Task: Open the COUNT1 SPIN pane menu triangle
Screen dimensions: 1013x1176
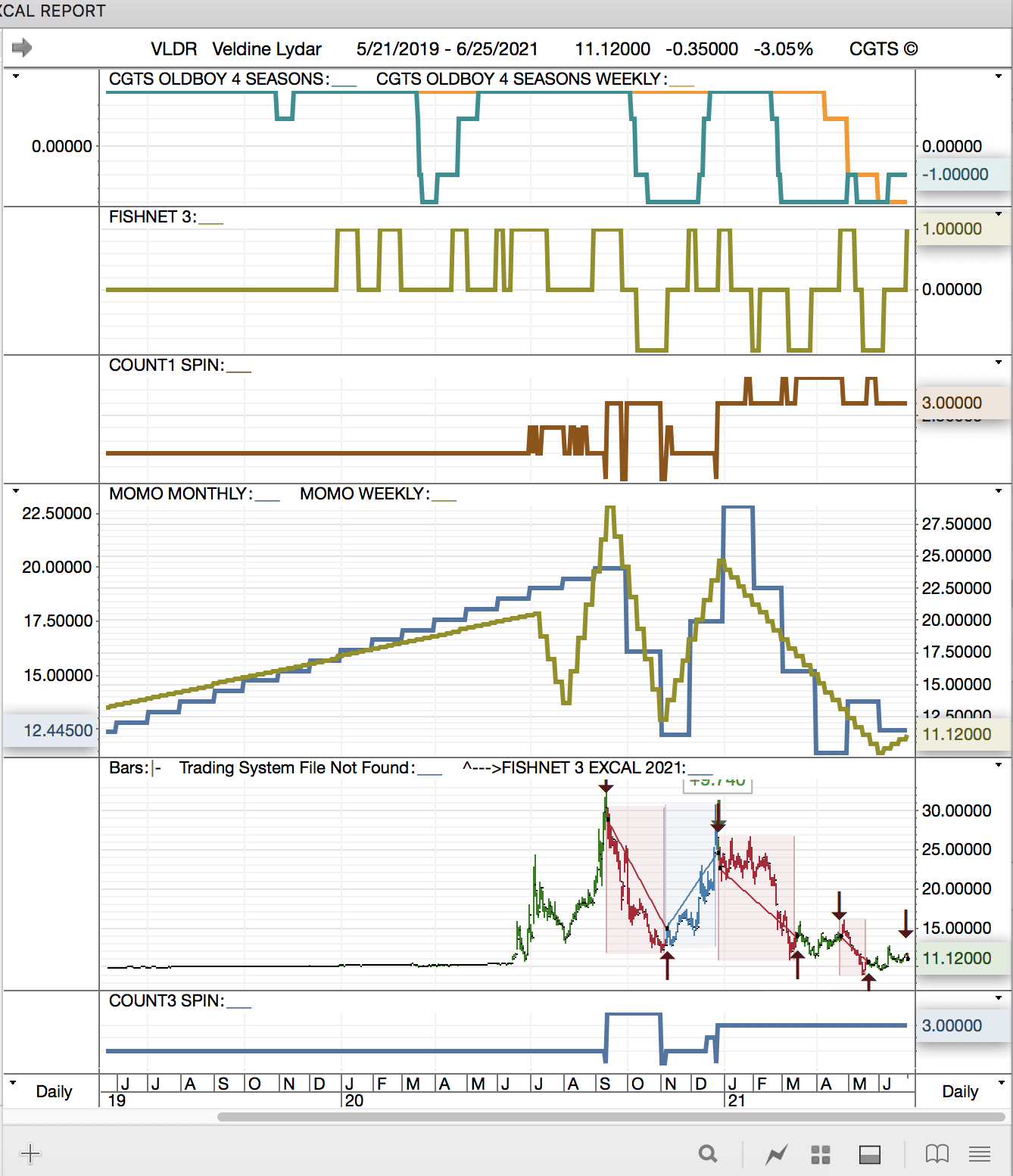Action: 999,362
